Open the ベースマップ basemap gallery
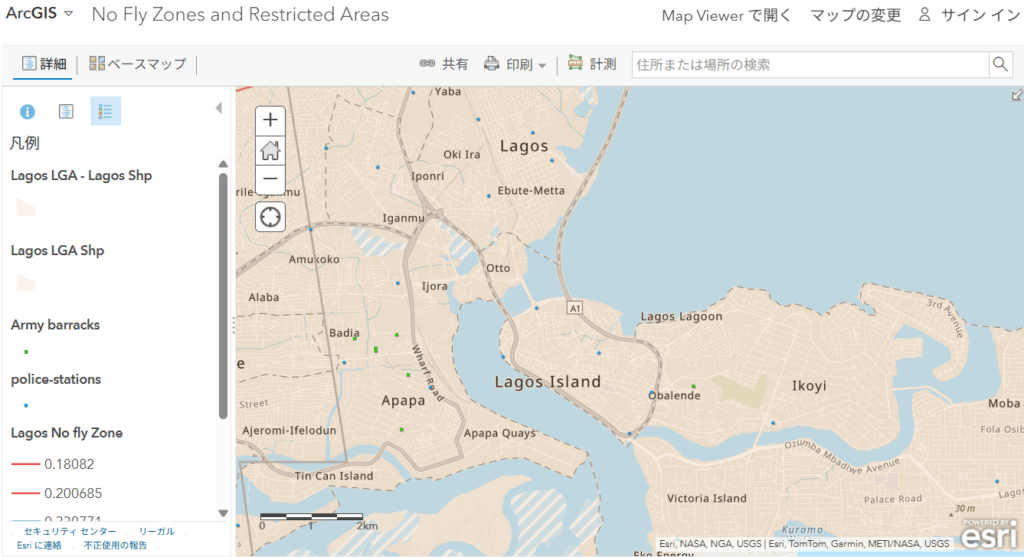 click(138, 64)
